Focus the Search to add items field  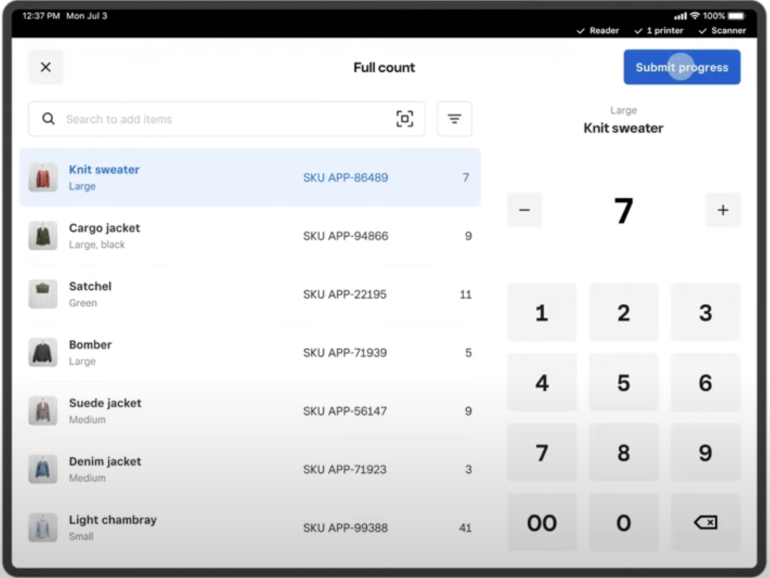[x=220, y=119]
